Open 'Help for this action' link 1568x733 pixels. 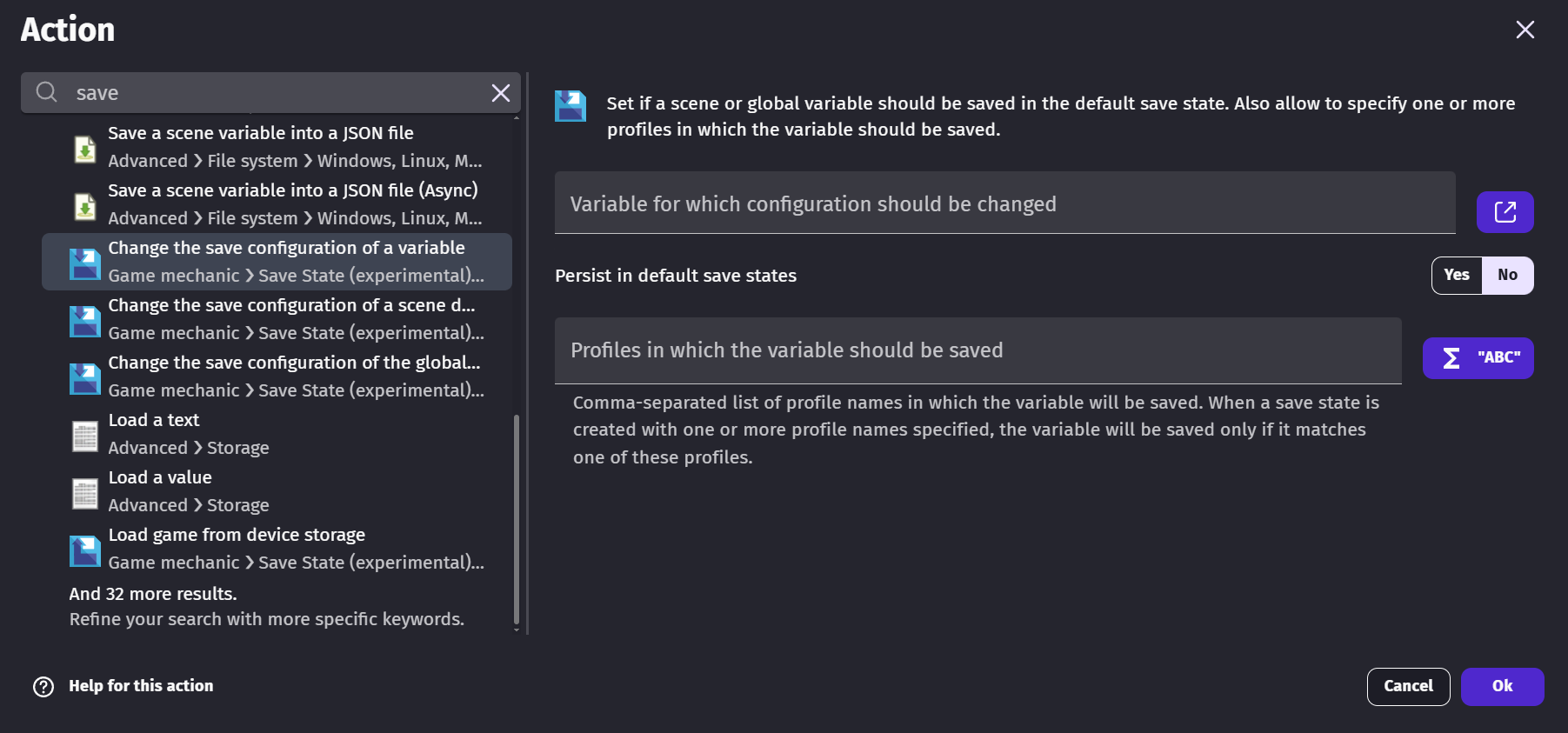pyautogui.click(x=141, y=686)
